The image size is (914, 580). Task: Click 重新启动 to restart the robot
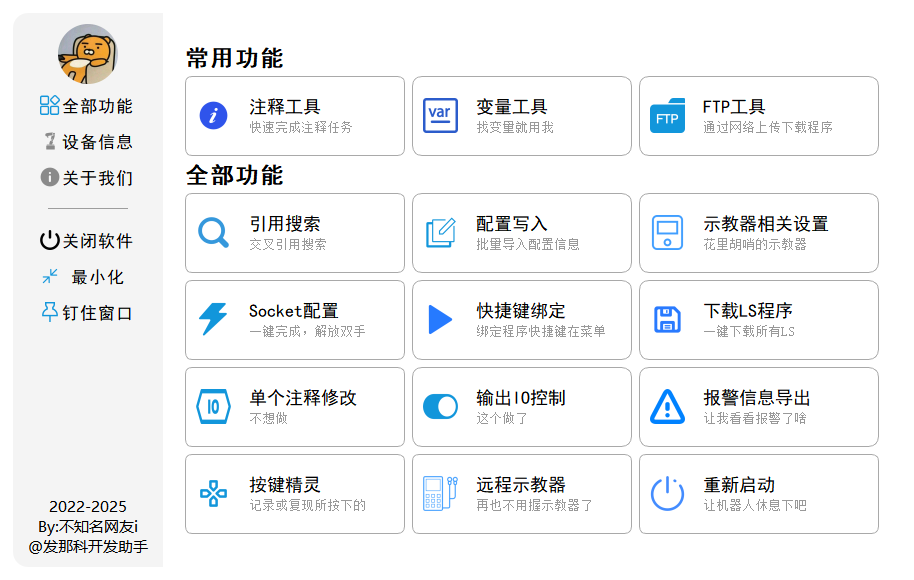click(x=748, y=494)
